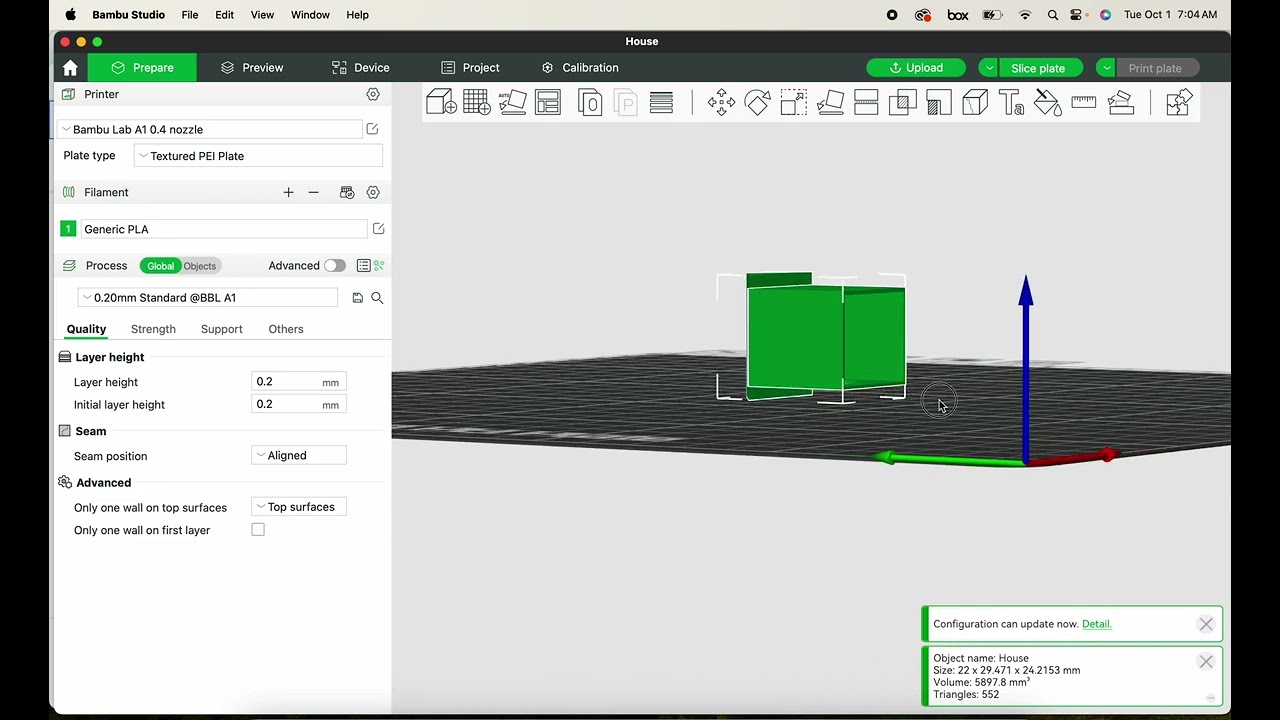Select the Color painting bucket tool
Image resolution: width=1280 pixels, height=720 pixels.
[1047, 103]
